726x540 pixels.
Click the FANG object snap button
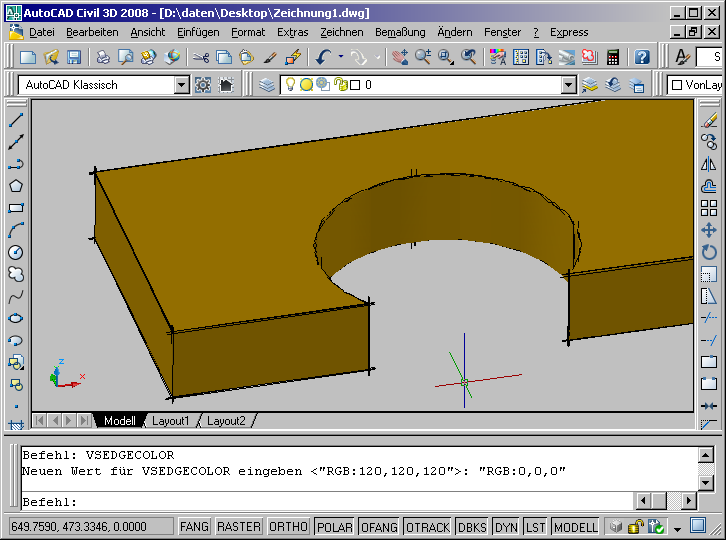(x=194, y=527)
